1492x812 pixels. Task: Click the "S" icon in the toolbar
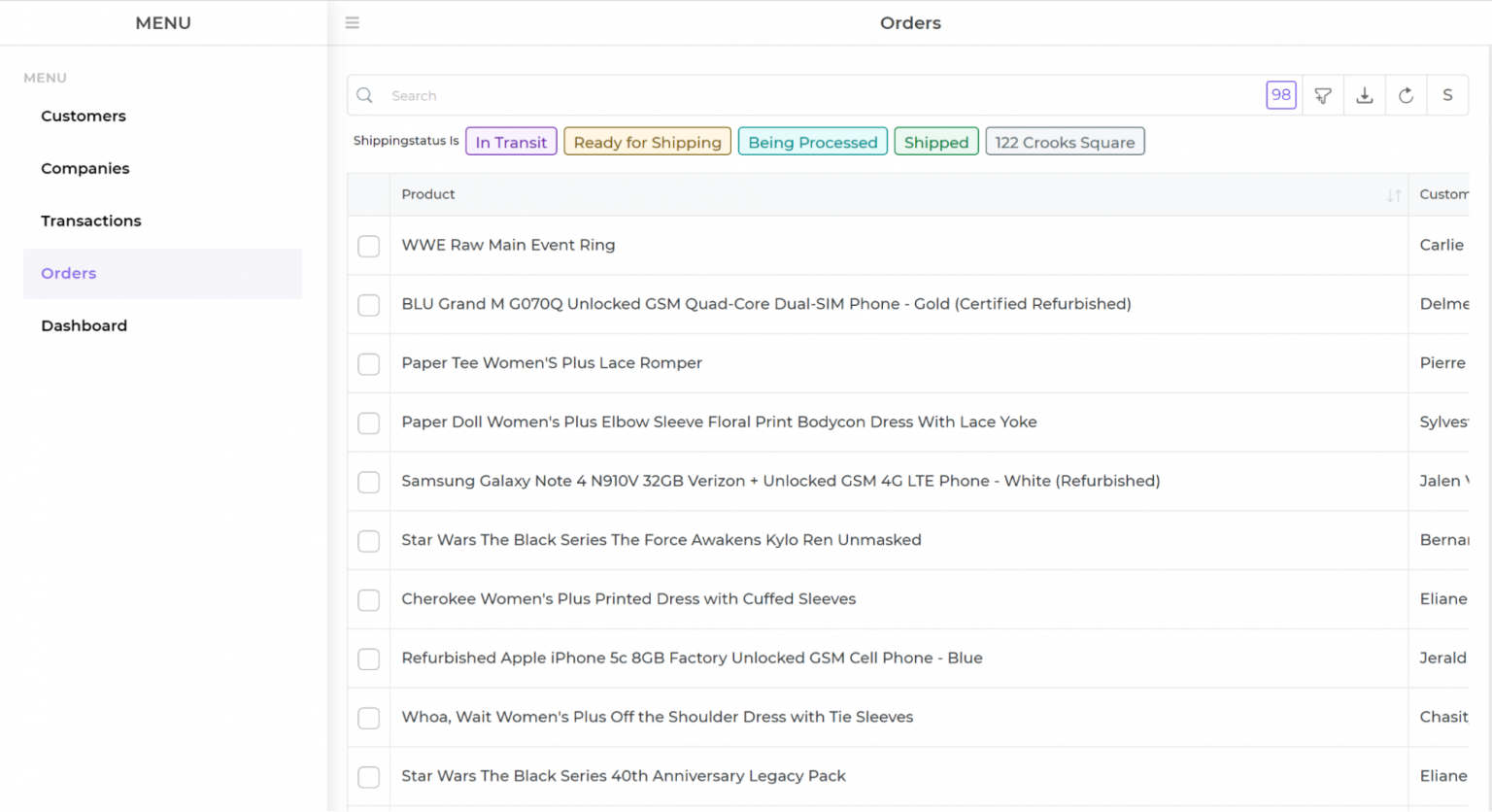point(1447,94)
